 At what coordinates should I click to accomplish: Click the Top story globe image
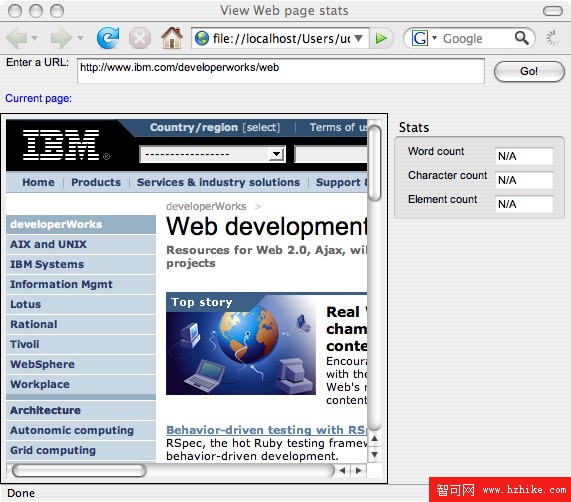[x=241, y=344]
